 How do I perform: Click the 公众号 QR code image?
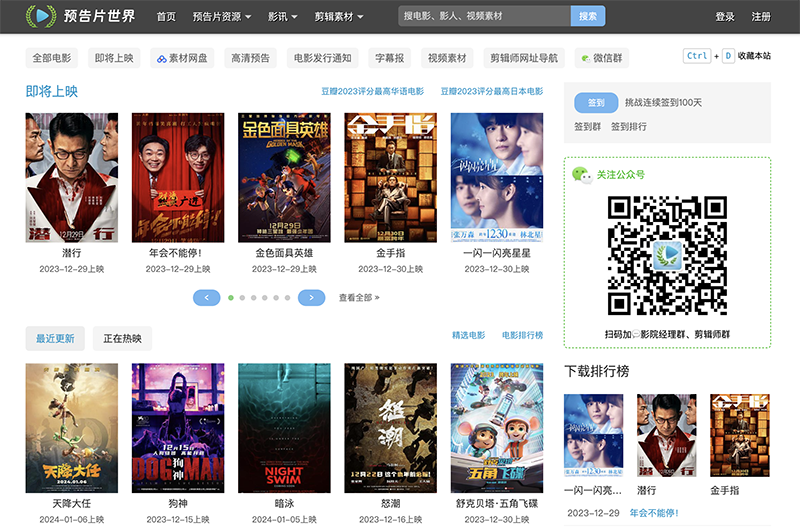coord(667,255)
